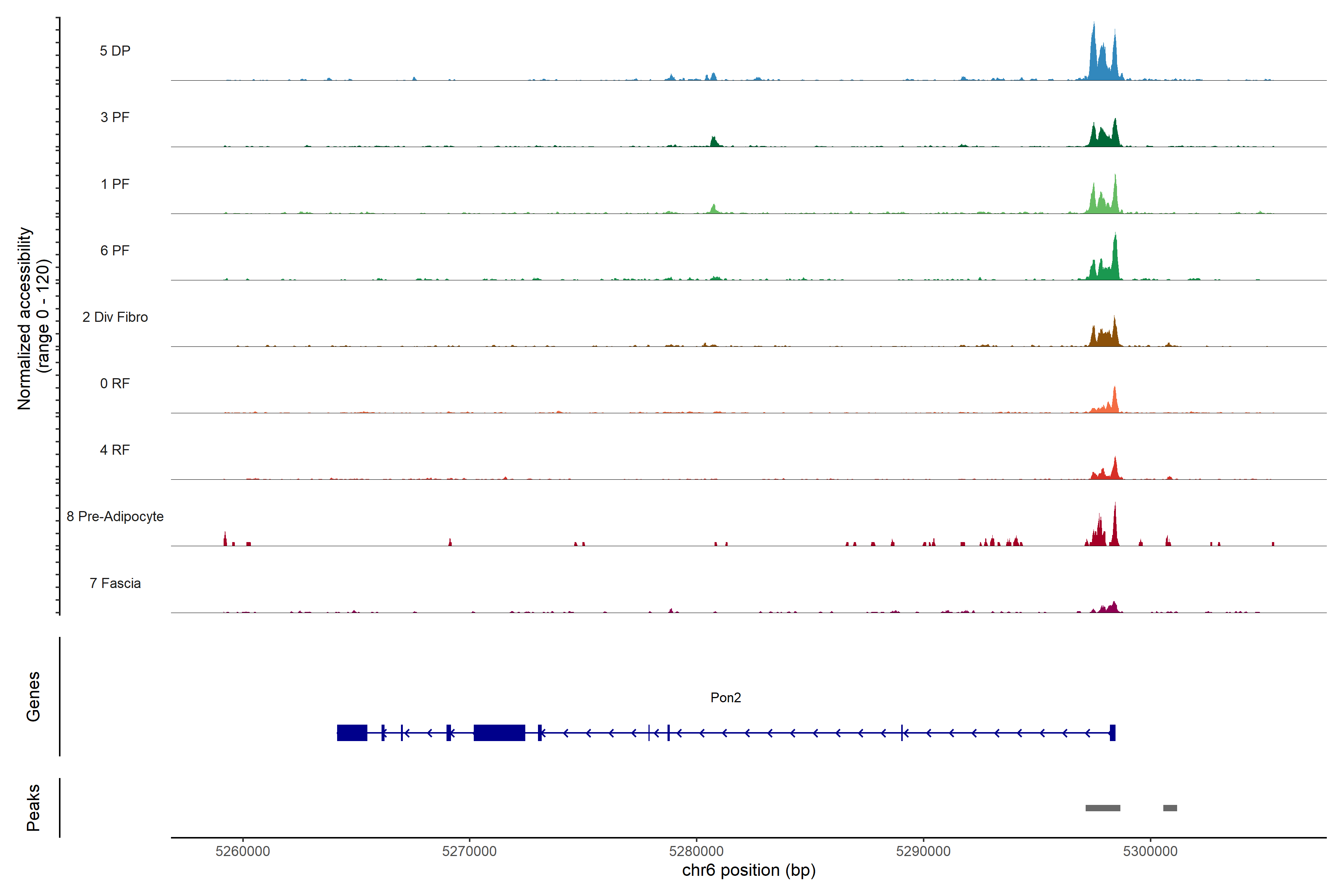Click the 0 RF track label
This screenshot has width=1344, height=896.
[115, 383]
